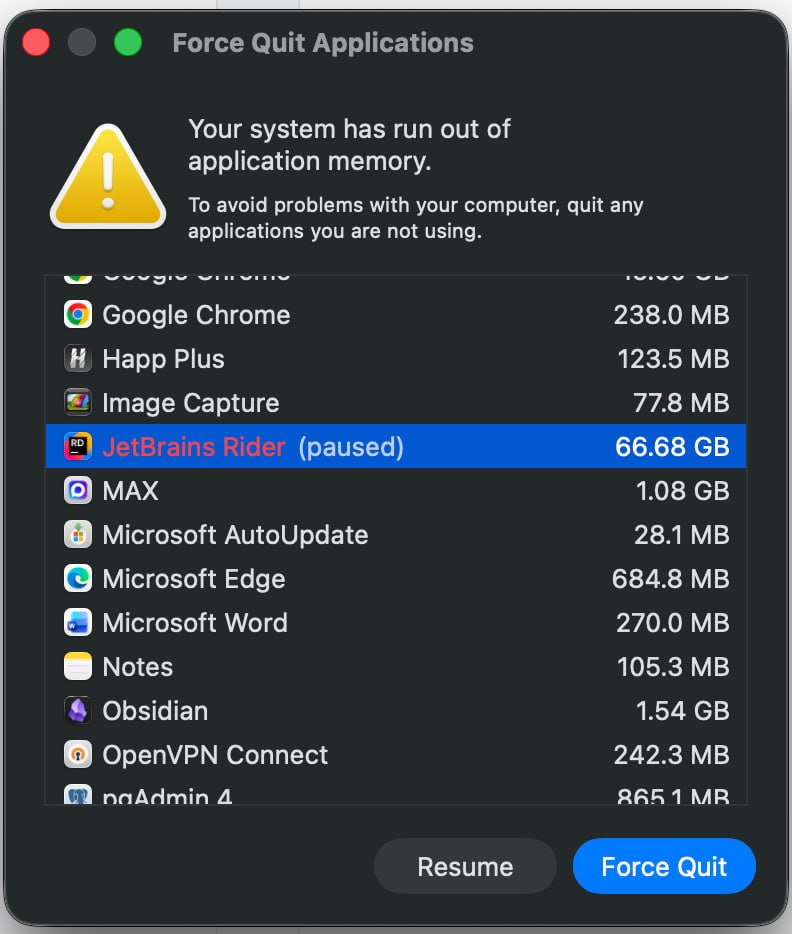Click the Obsidian crystal icon
The height and width of the screenshot is (934, 792).
(x=78, y=711)
